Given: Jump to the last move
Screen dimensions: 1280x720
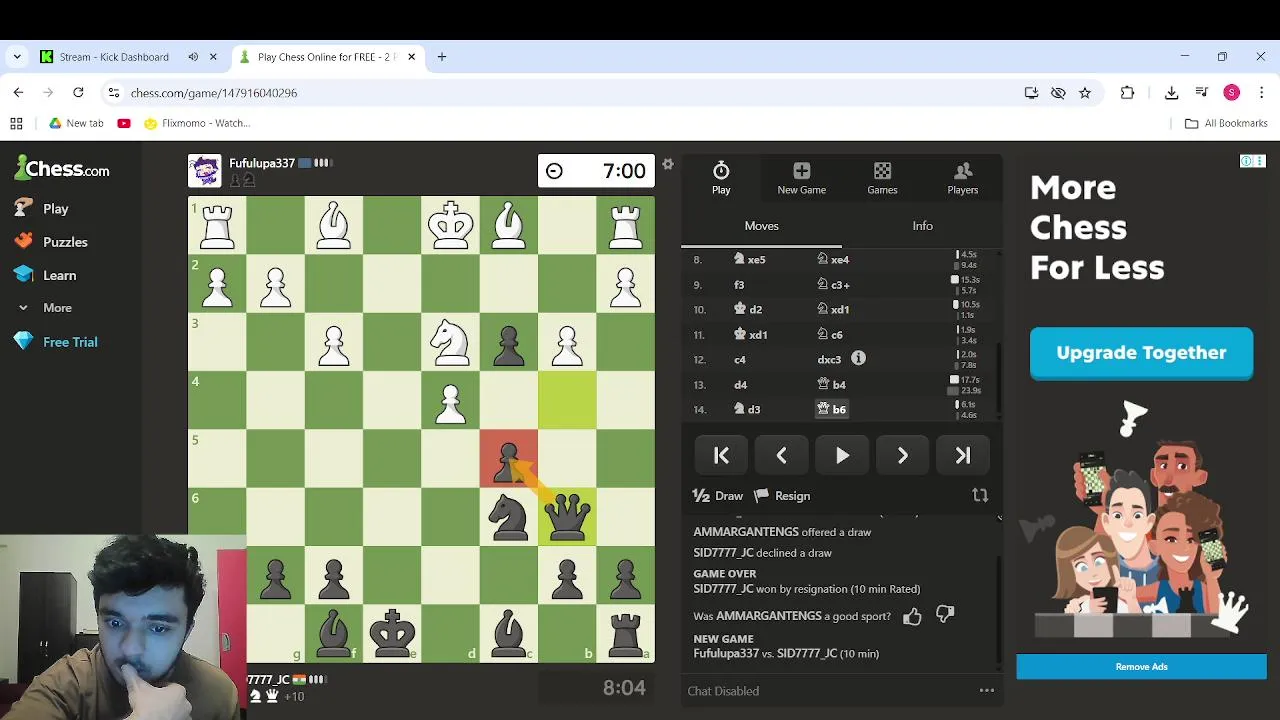Looking at the screenshot, I should tap(962, 455).
